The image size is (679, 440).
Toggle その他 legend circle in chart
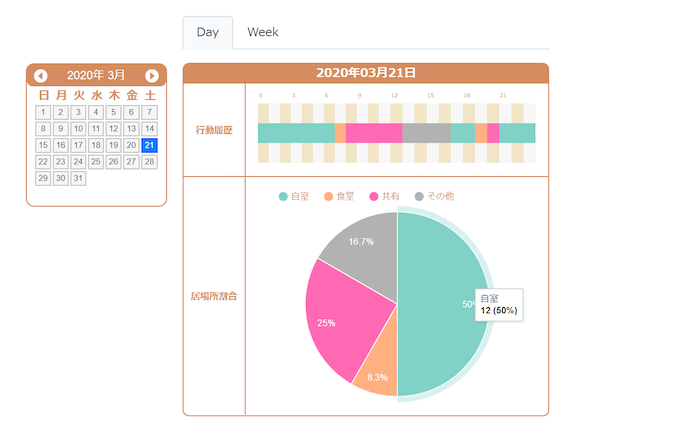pos(419,196)
